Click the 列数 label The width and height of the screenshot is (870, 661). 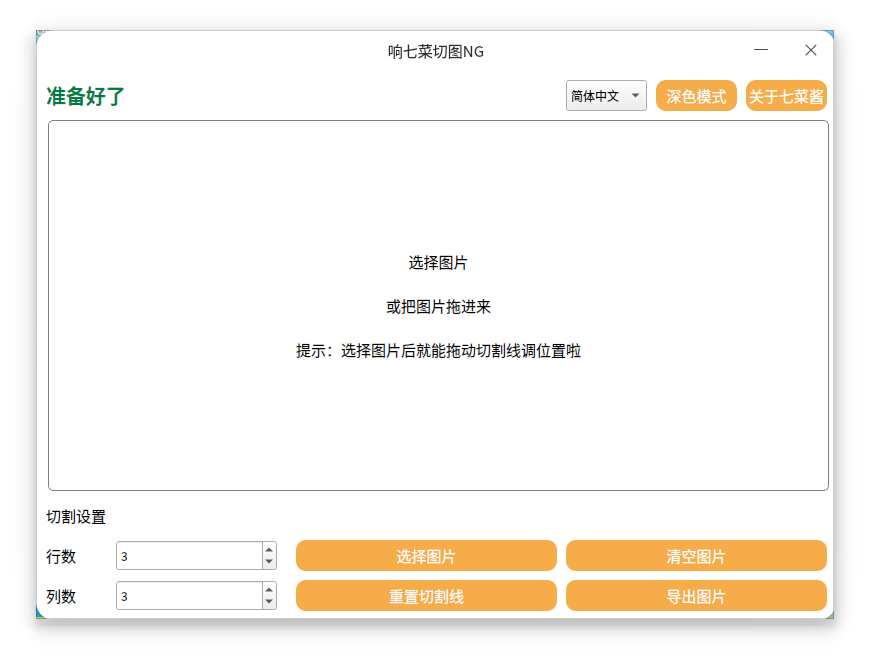(60, 596)
